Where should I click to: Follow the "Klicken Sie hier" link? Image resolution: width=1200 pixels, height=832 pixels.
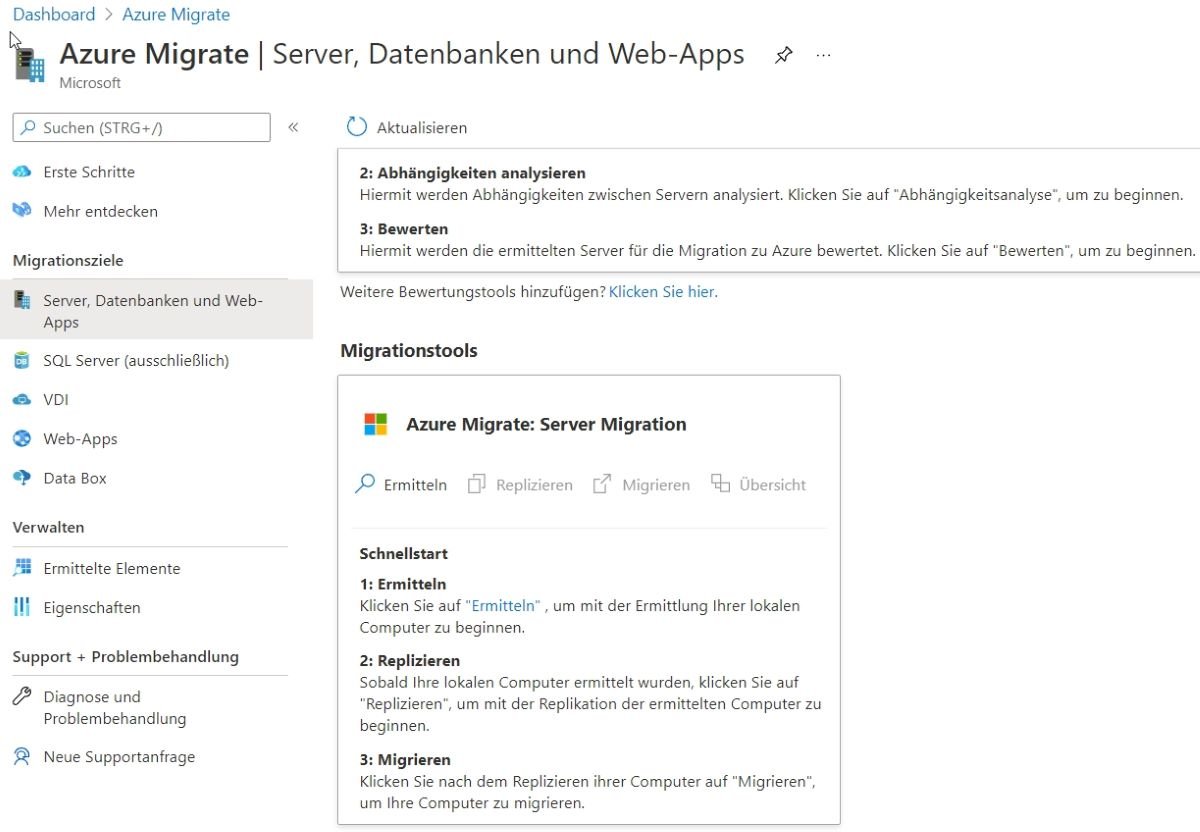click(664, 291)
